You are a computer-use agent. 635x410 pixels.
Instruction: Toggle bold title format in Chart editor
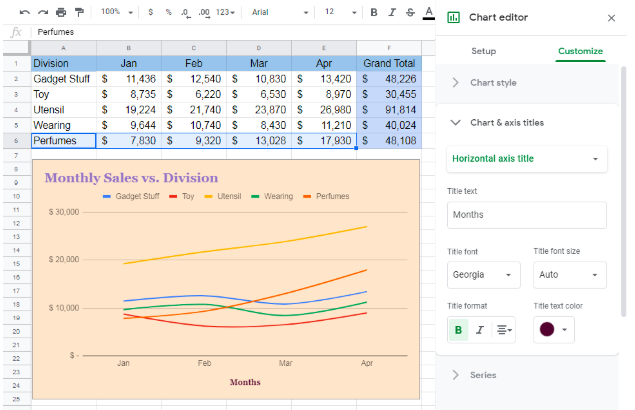(x=458, y=330)
